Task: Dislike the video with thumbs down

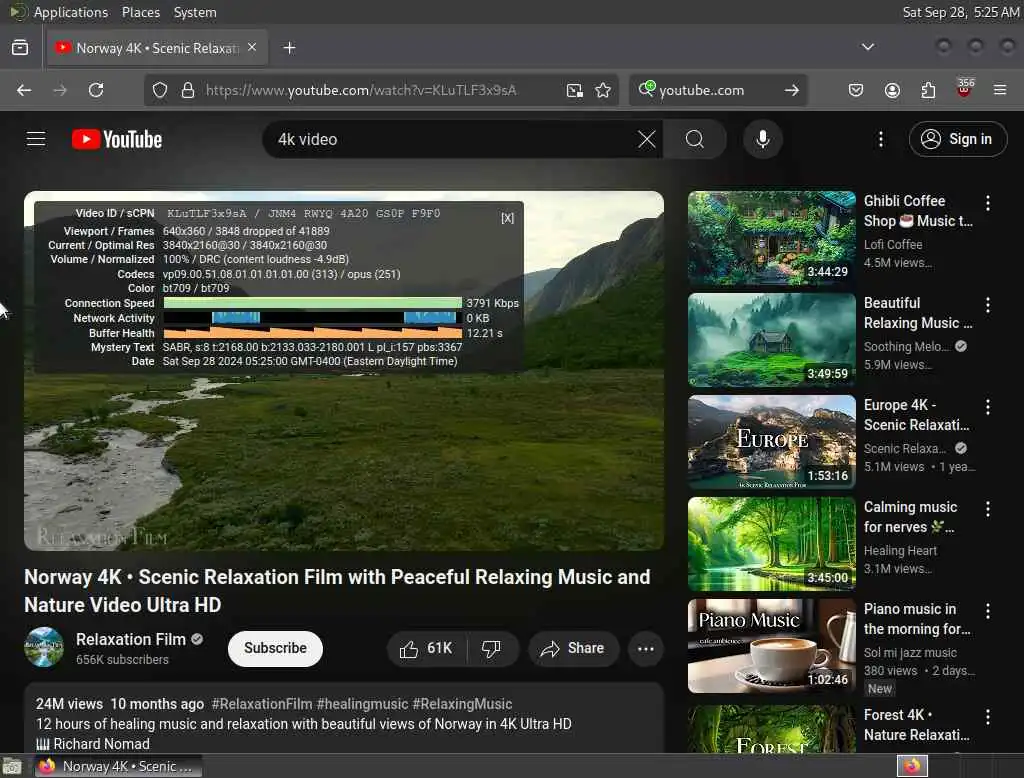Action: [491, 649]
